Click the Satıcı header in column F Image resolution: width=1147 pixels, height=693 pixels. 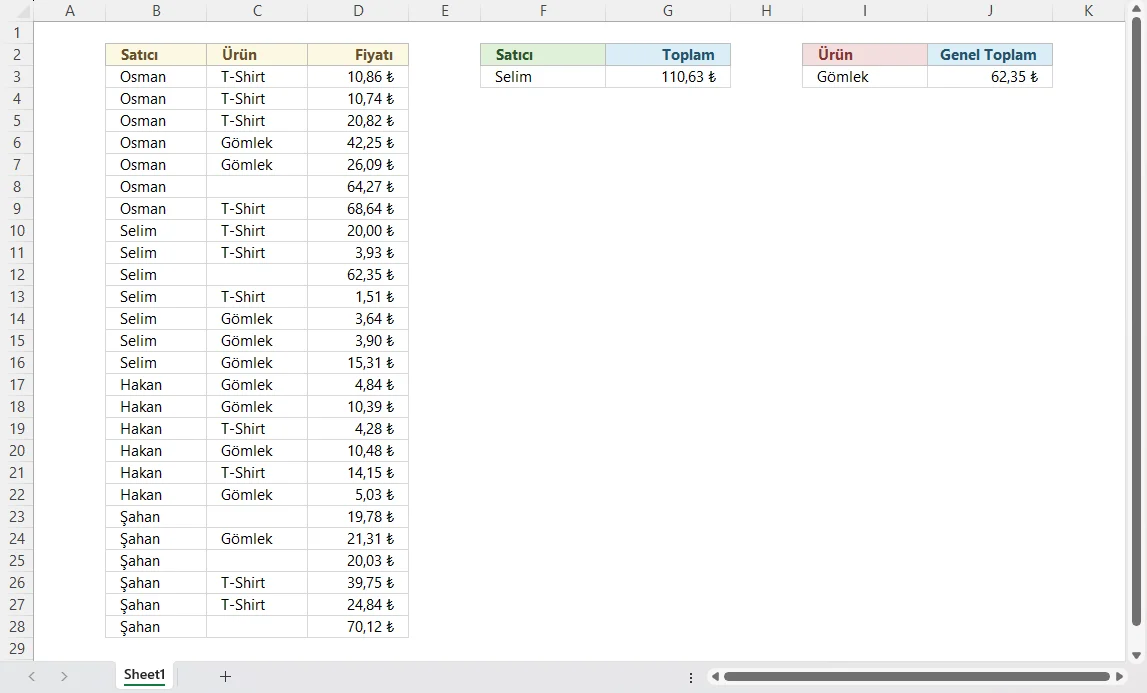pyautogui.click(x=543, y=55)
